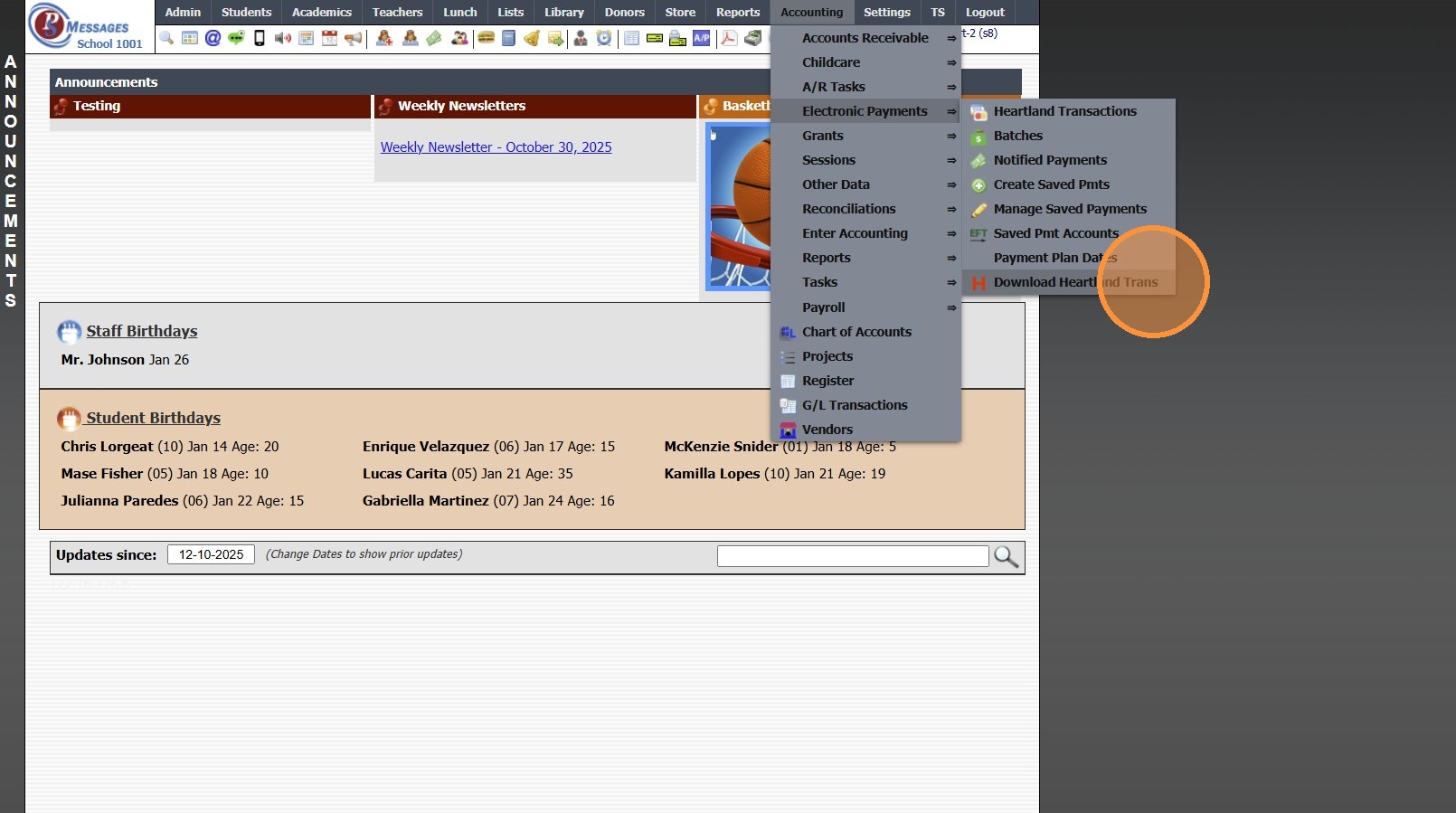Open Chart of Accounts
Screen dimensions: 1456x813
pyautogui.click(x=865, y=332)
